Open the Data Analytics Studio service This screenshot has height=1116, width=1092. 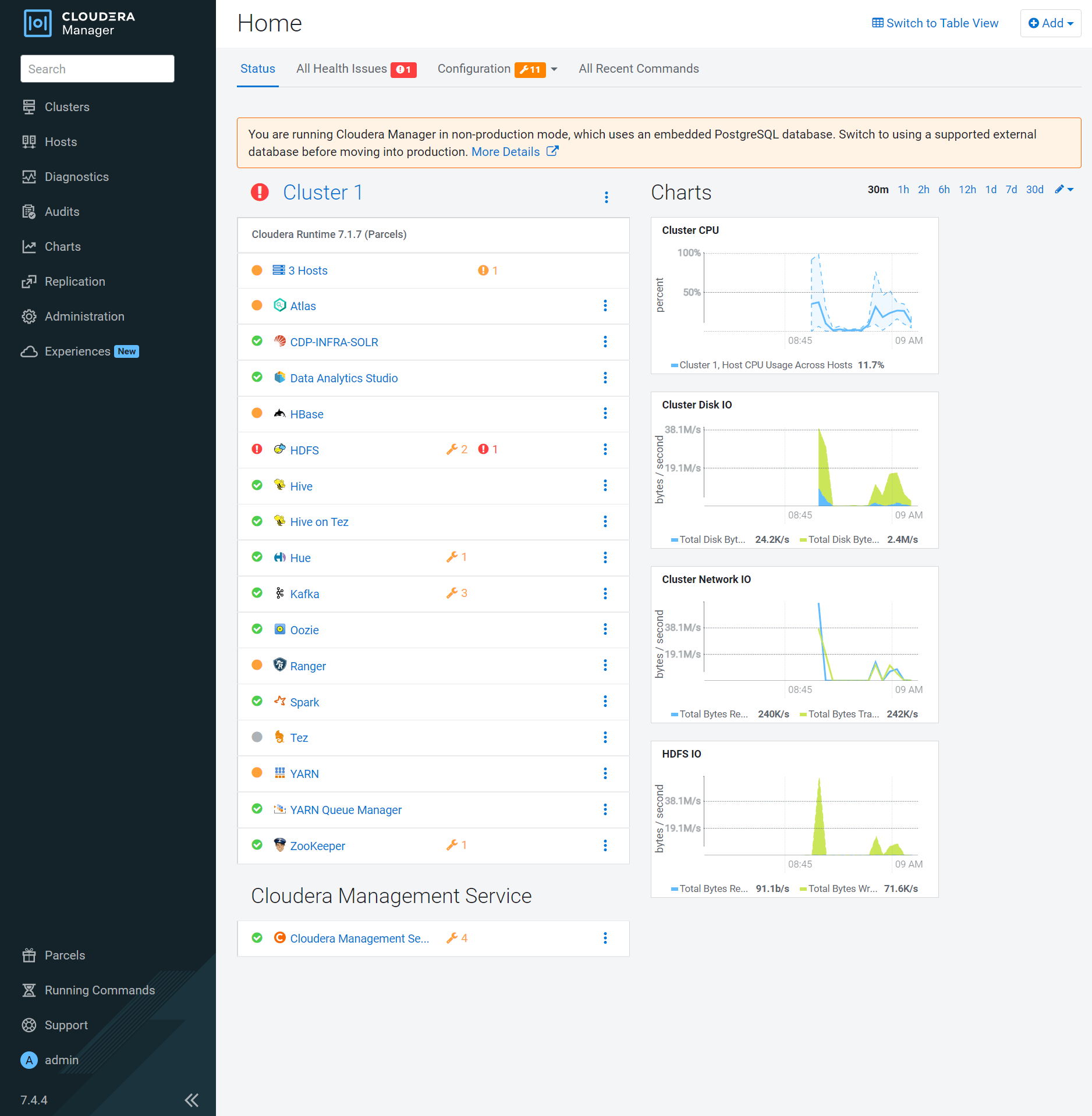coord(344,378)
